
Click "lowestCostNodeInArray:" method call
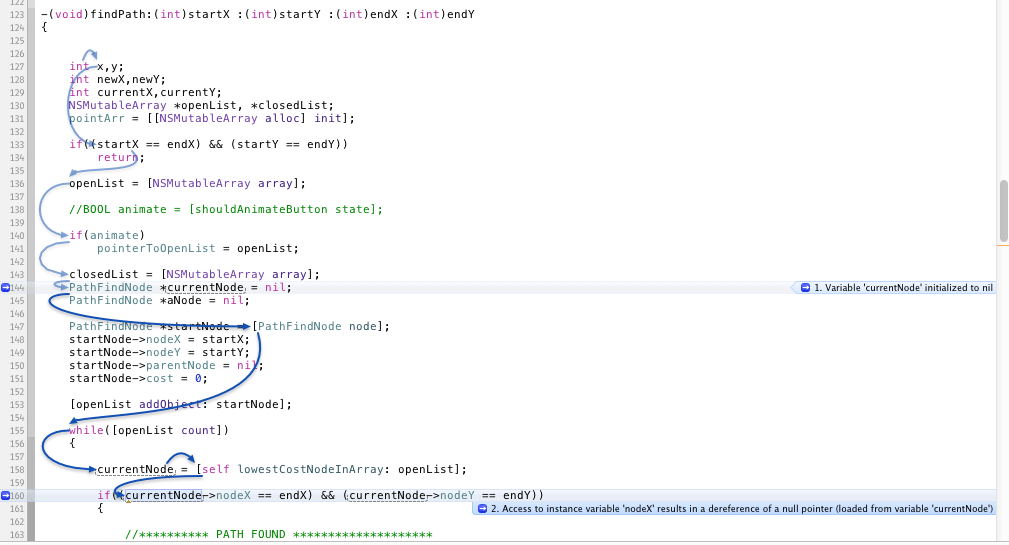(314, 470)
